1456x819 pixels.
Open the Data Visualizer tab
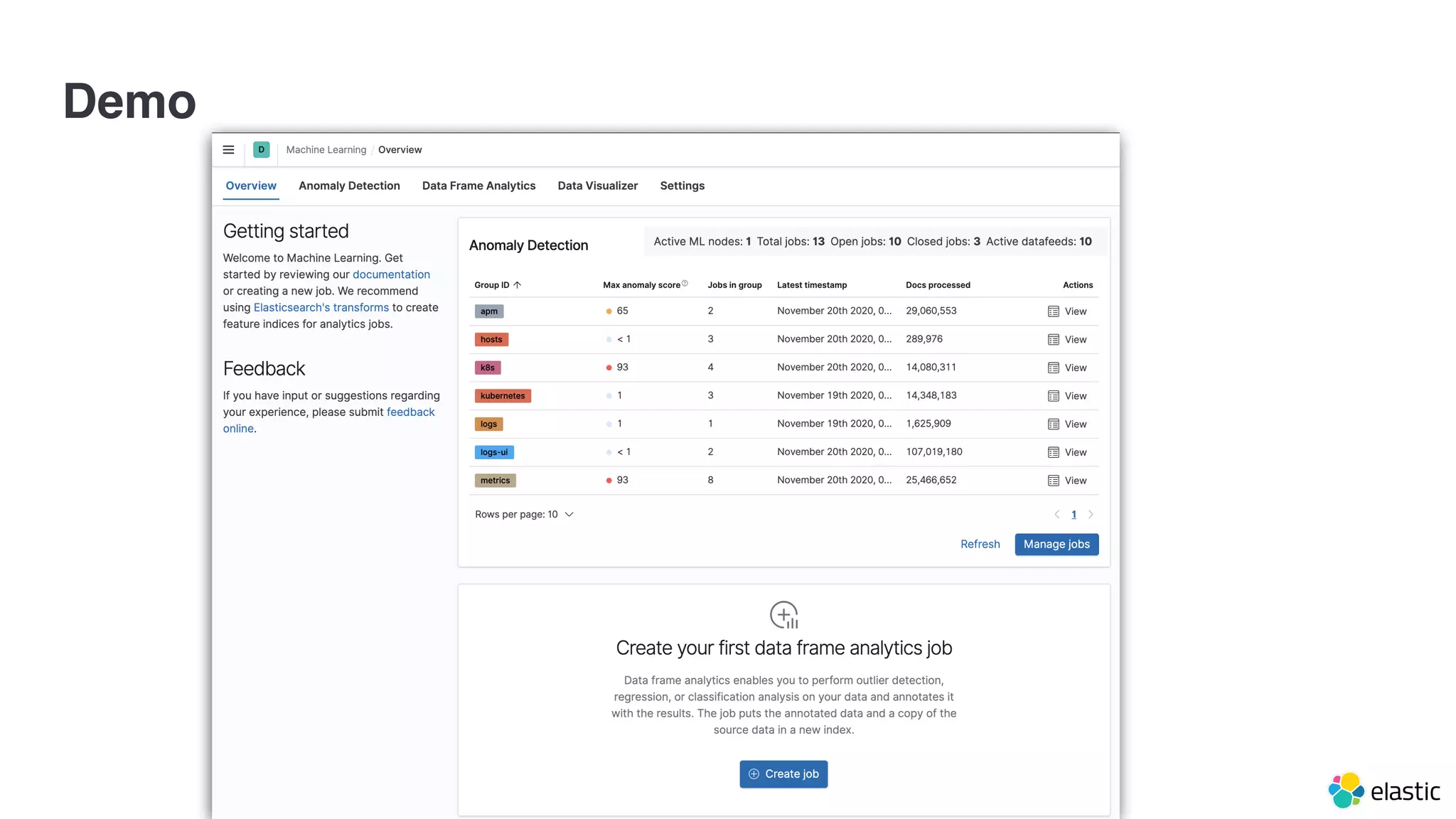click(597, 186)
